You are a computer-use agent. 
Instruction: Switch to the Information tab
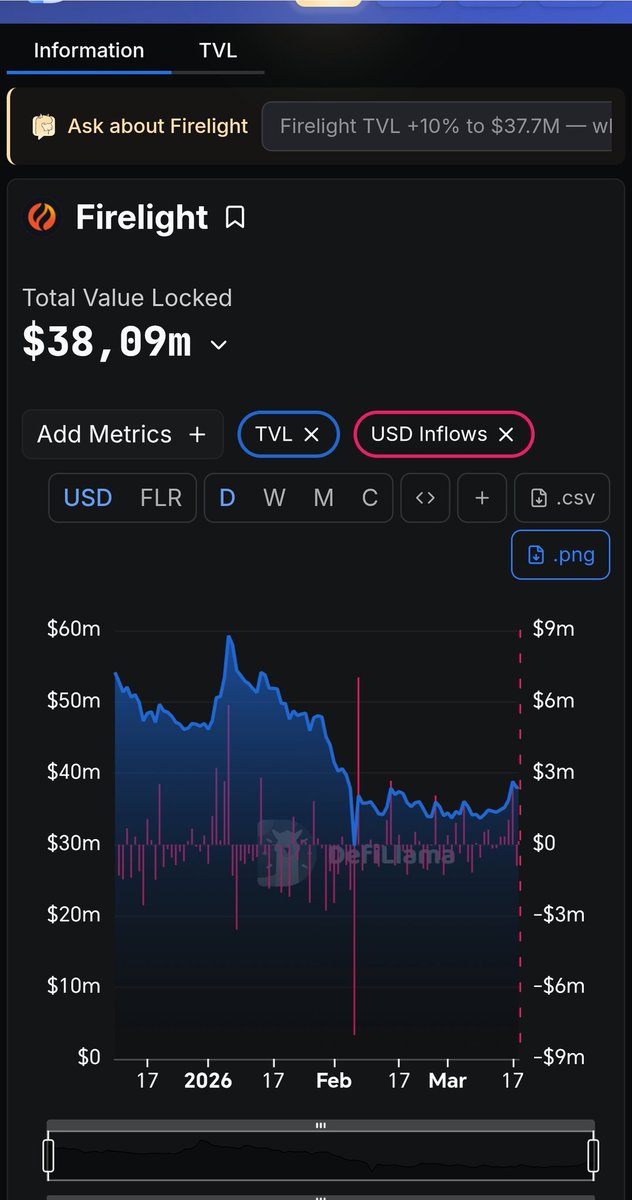[89, 50]
